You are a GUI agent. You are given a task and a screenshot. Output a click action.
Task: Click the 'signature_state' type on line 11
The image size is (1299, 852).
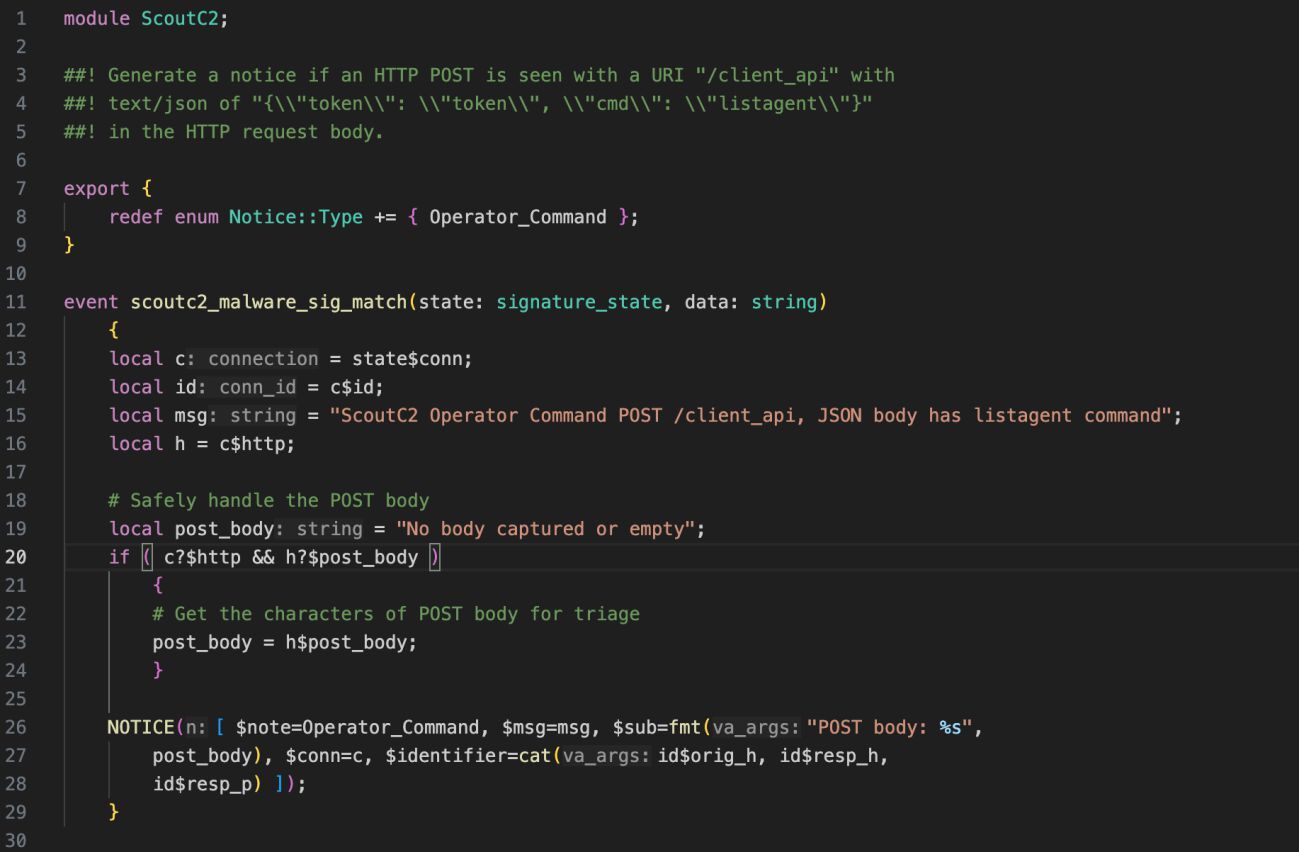click(579, 302)
